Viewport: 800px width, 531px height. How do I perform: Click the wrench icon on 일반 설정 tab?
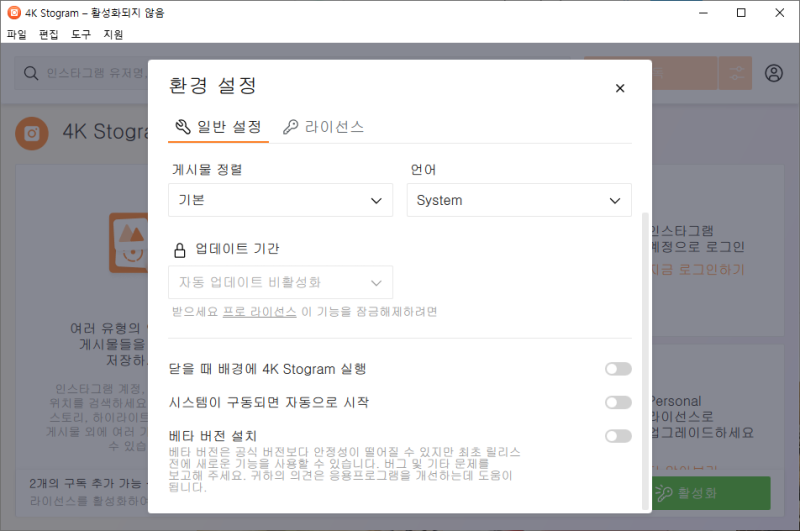point(183,127)
